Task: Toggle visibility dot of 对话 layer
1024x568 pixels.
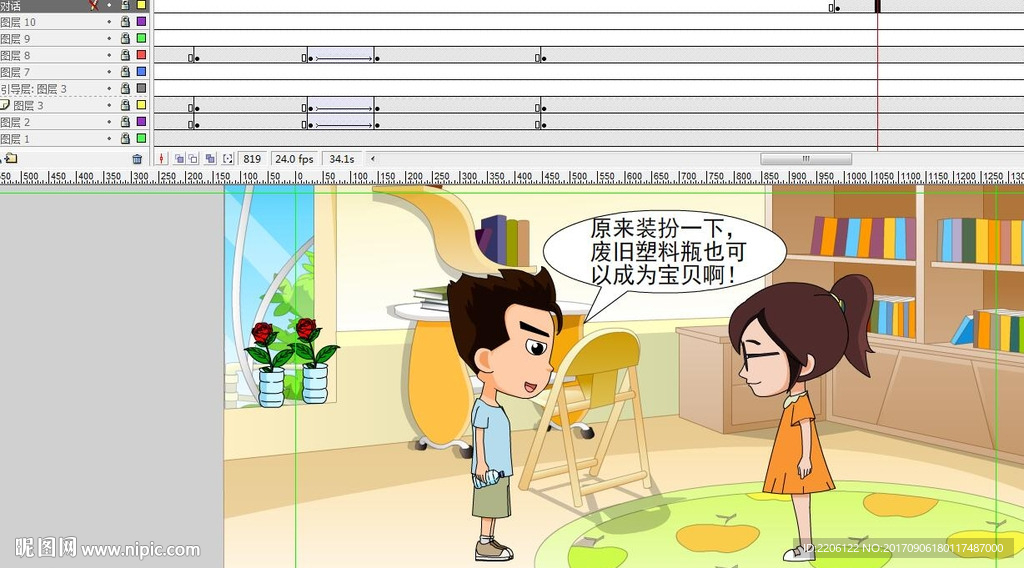Action: pos(109,5)
